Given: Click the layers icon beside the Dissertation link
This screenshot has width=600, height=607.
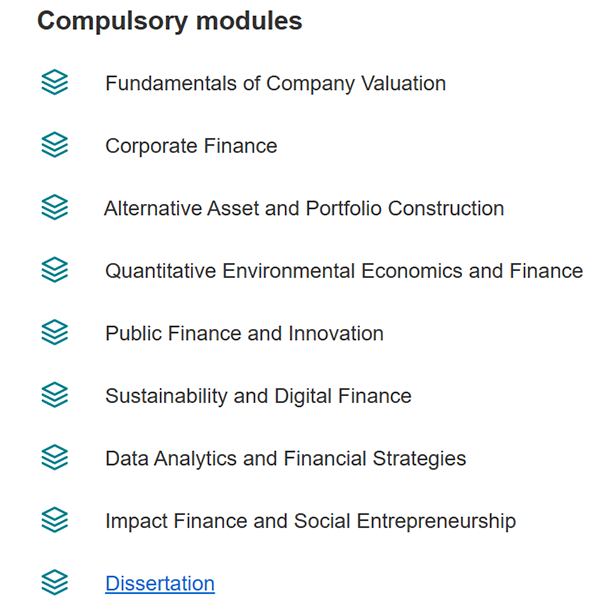Looking at the screenshot, I should point(55,582).
